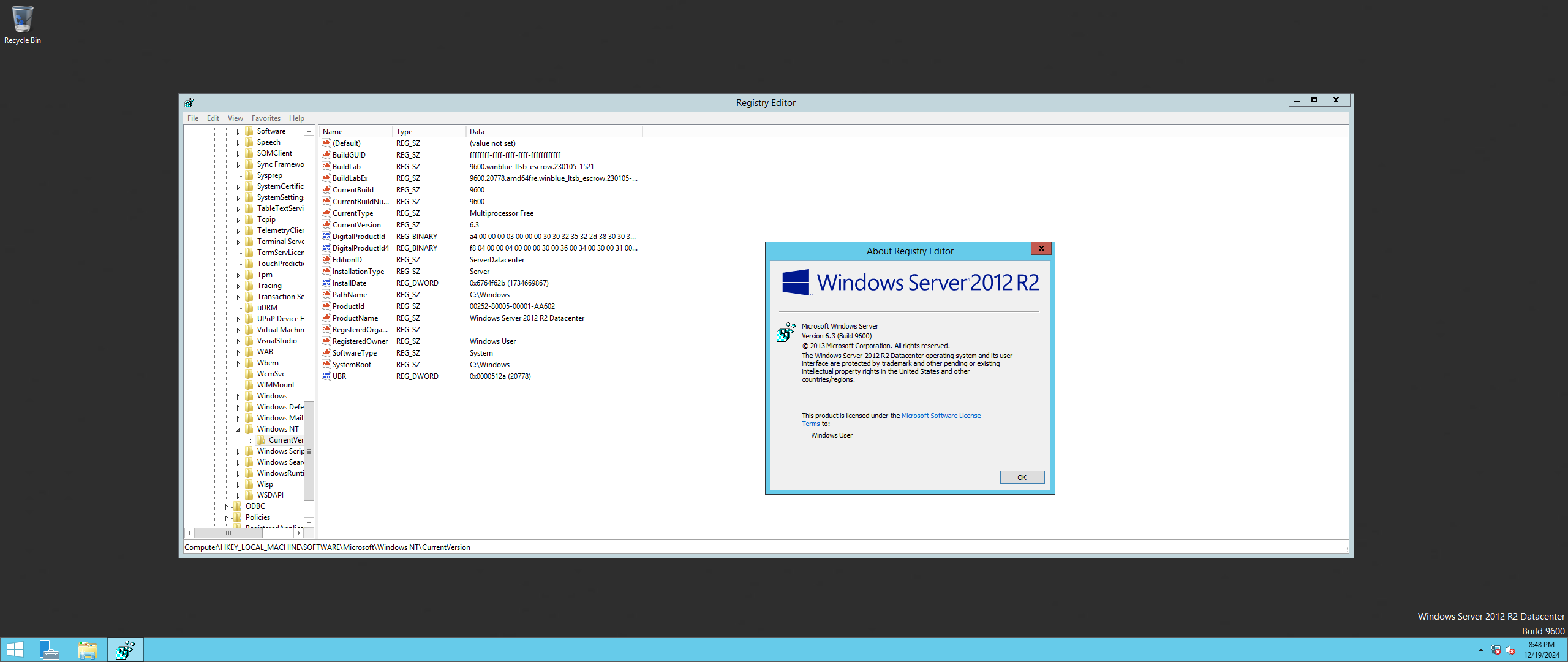The height and width of the screenshot is (662, 1568).
Task: Open Server Manager from the taskbar
Action: (49, 650)
